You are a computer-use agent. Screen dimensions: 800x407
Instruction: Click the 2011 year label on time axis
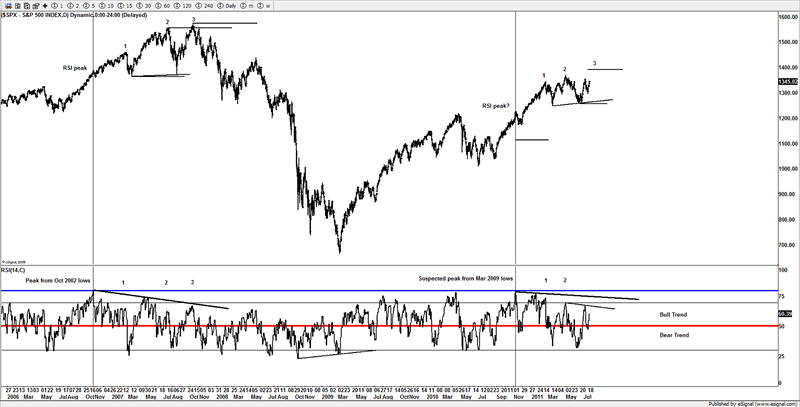(536, 396)
